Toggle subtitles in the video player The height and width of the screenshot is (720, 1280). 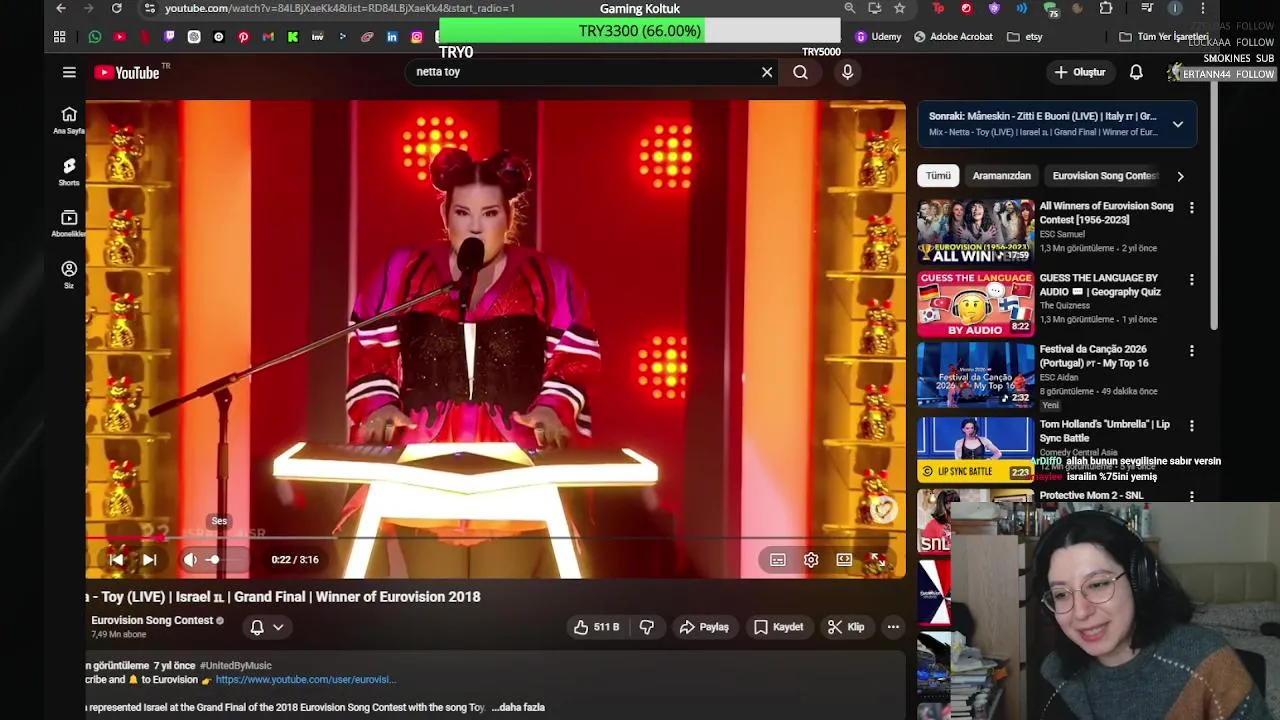click(778, 560)
